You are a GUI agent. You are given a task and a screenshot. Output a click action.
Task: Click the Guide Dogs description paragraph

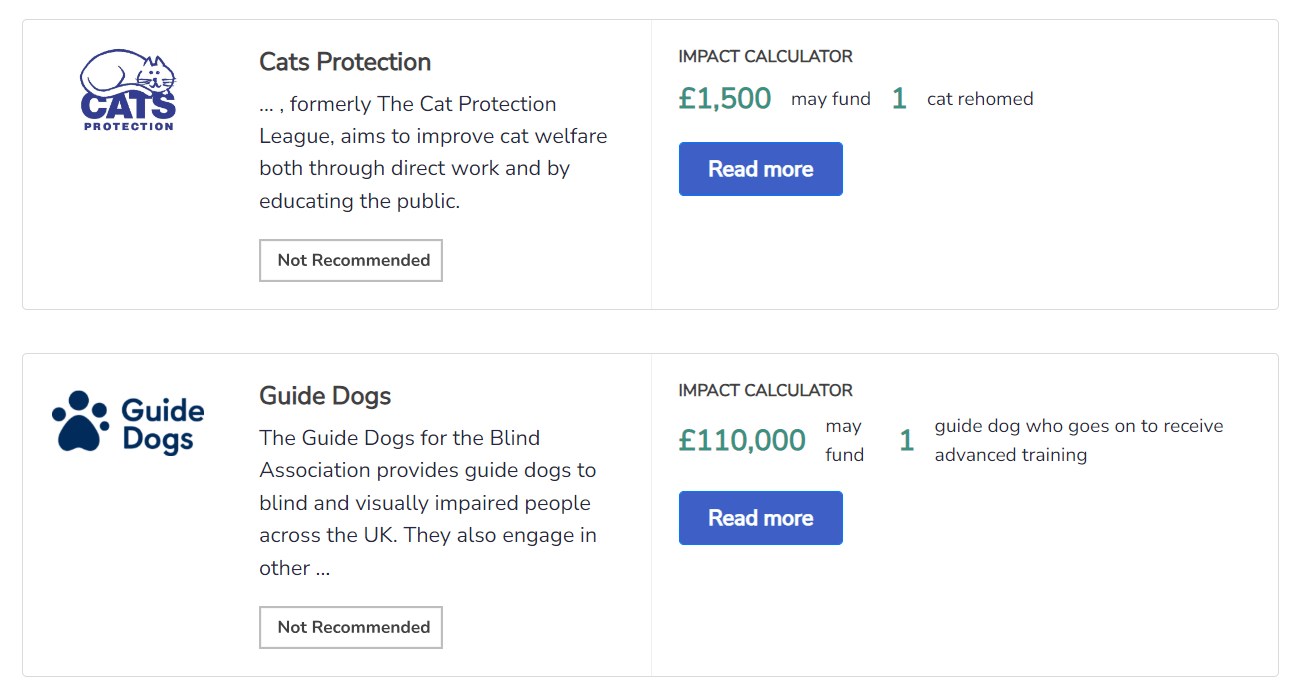[428, 502]
